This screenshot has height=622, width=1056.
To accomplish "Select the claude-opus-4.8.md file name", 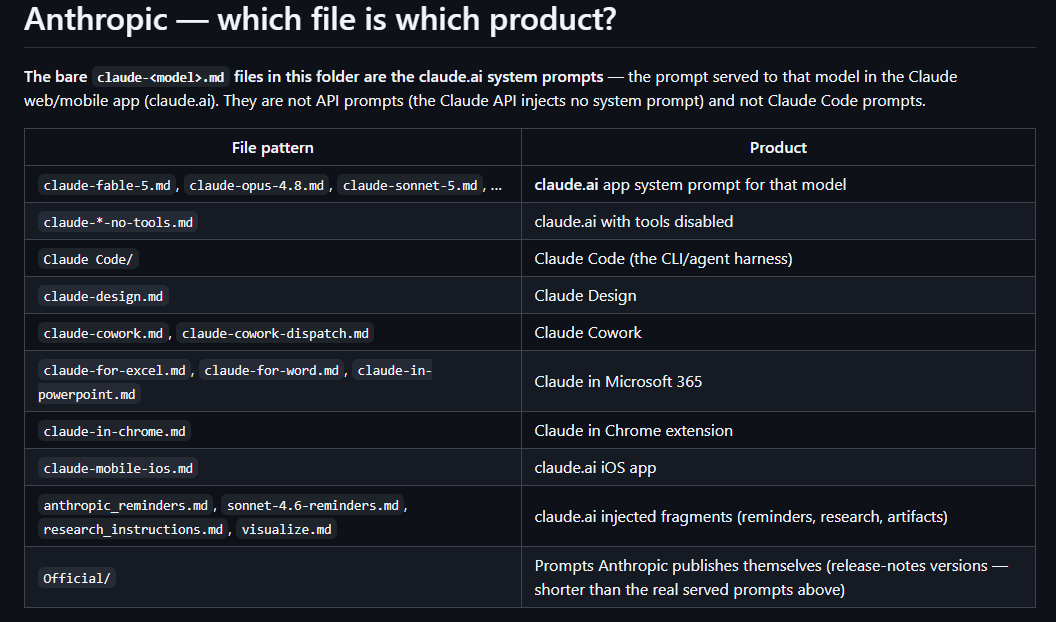I will (257, 185).
